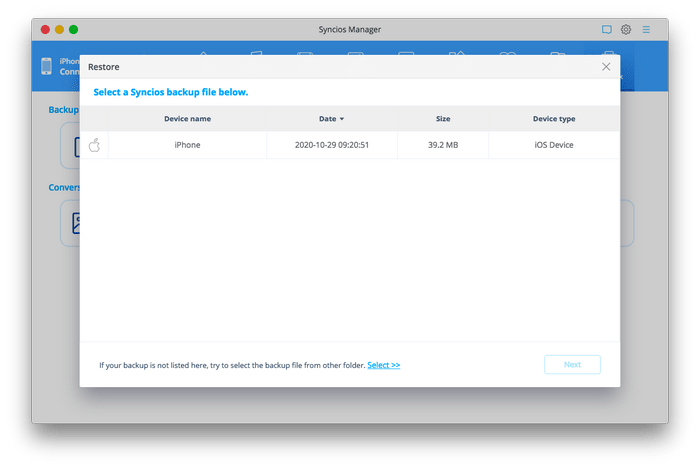This screenshot has height=469, width=700.
Task: Click the Next button
Action: [x=572, y=365]
